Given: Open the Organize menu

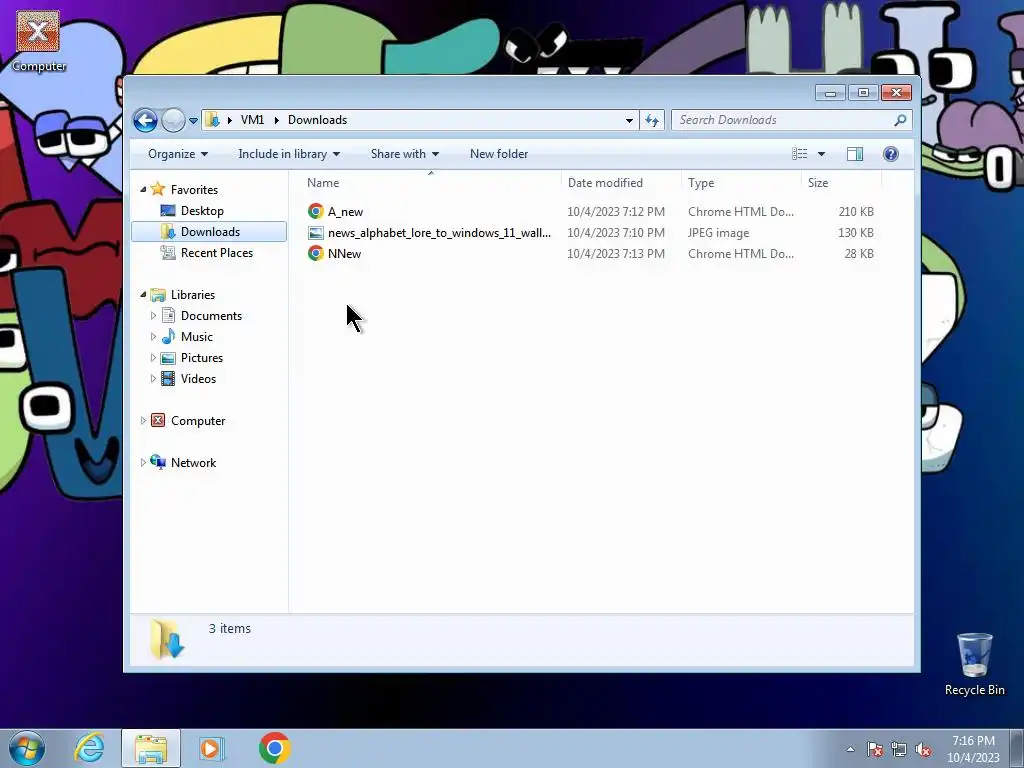Looking at the screenshot, I should (x=178, y=154).
